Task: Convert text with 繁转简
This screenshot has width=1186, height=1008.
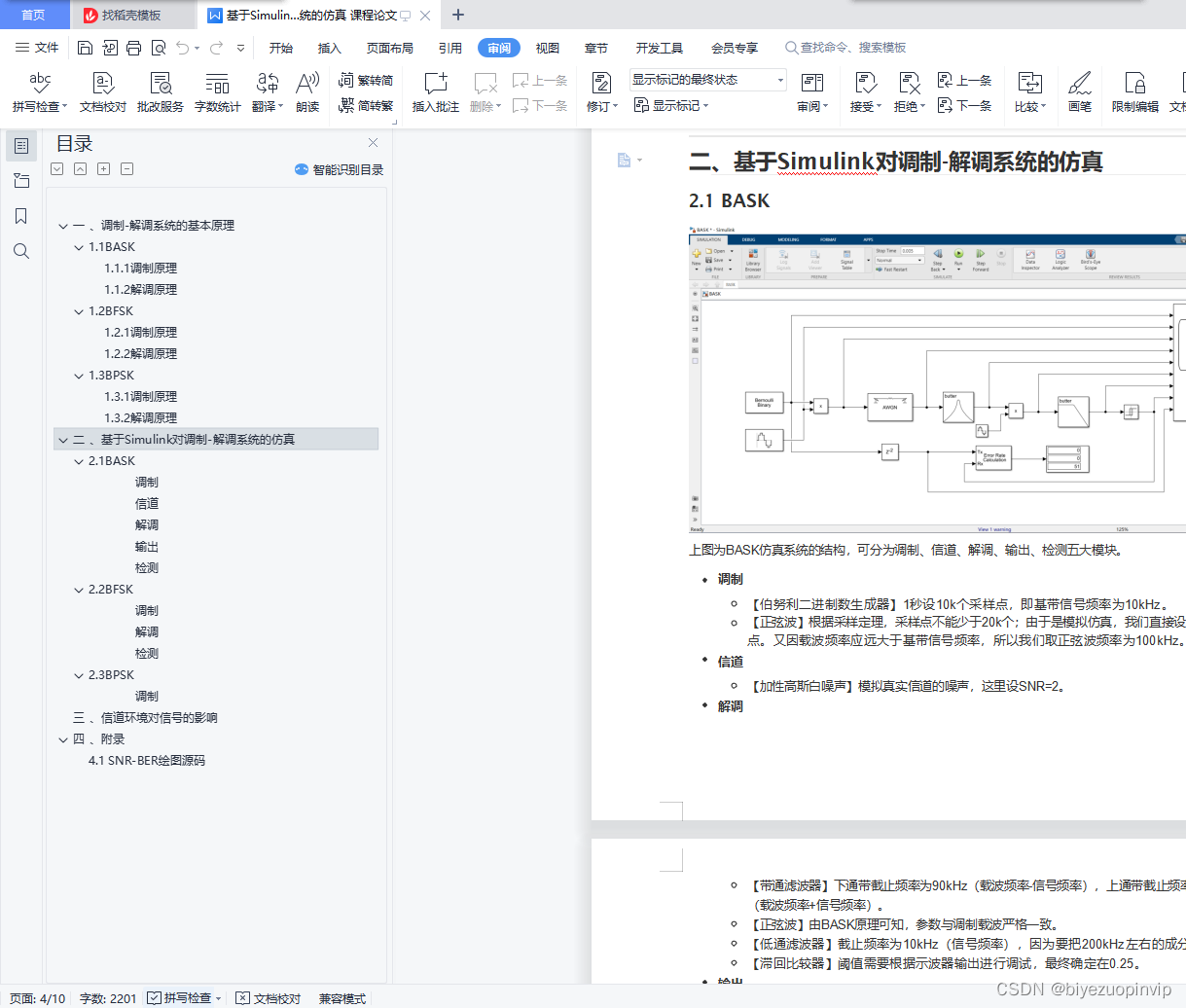Action: (x=366, y=80)
